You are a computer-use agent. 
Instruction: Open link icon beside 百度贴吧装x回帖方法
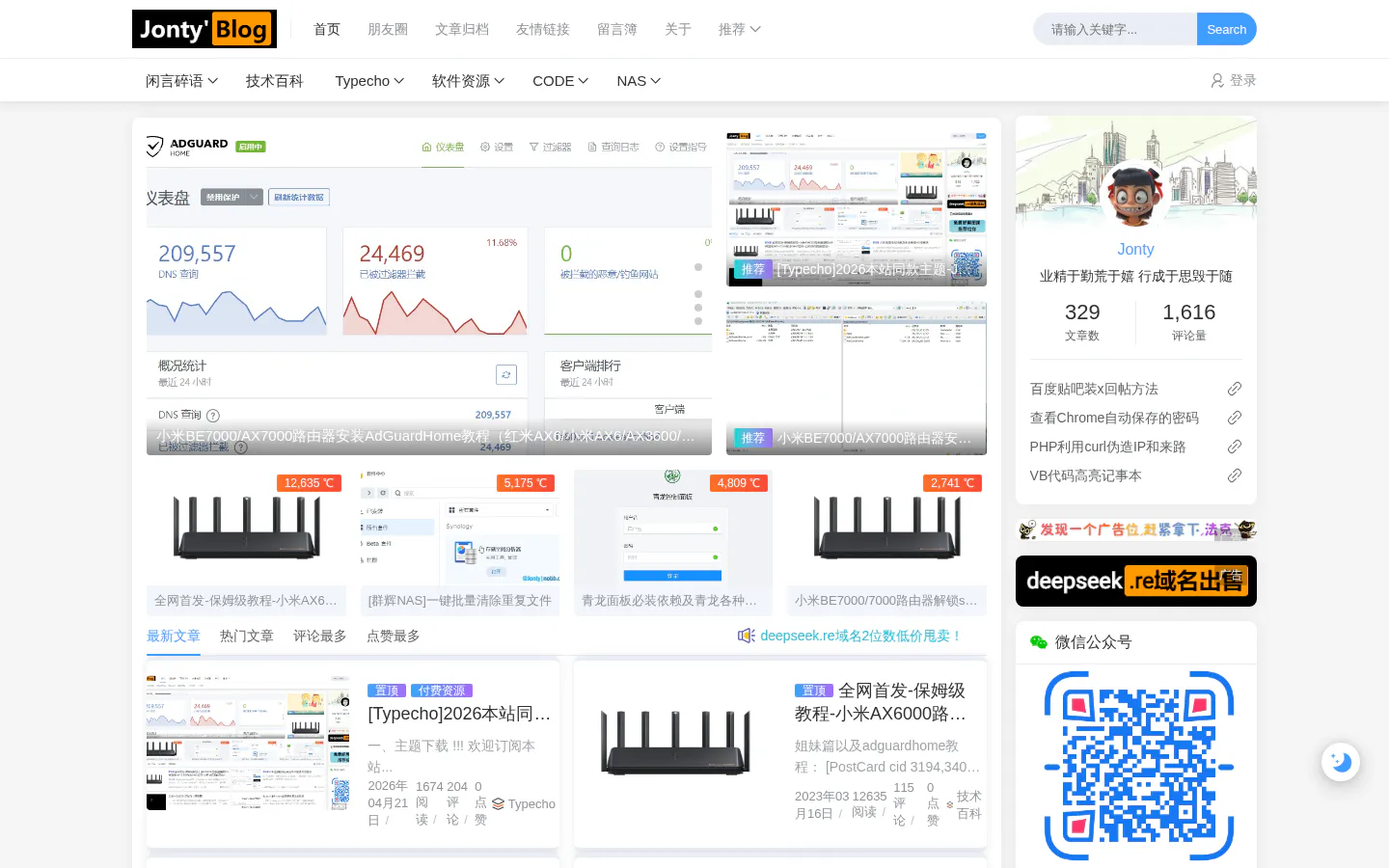tap(1234, 389)
